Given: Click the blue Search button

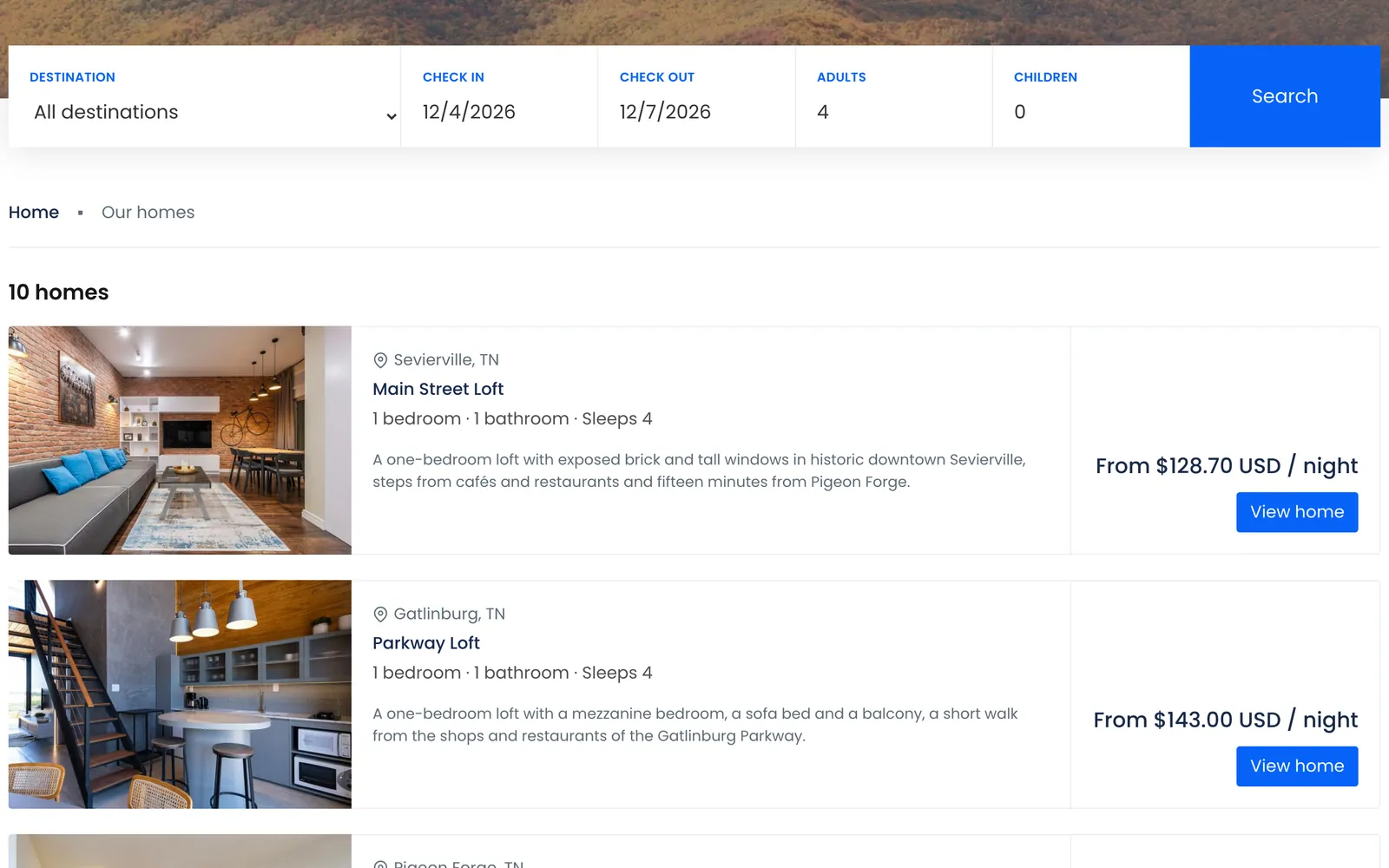Looking at the screenshot, I should pos(1285,96).
